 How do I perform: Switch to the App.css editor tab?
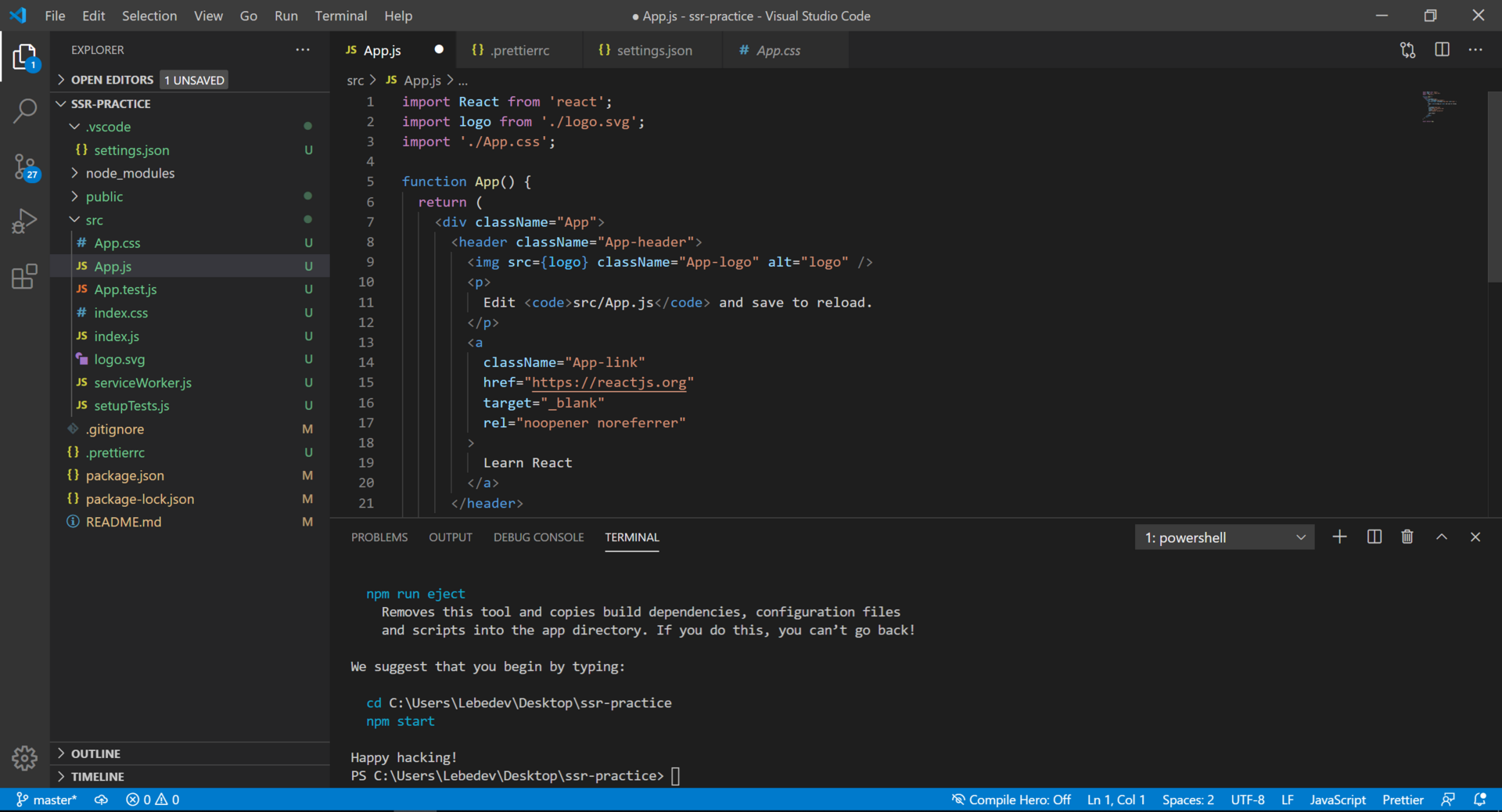785,50
